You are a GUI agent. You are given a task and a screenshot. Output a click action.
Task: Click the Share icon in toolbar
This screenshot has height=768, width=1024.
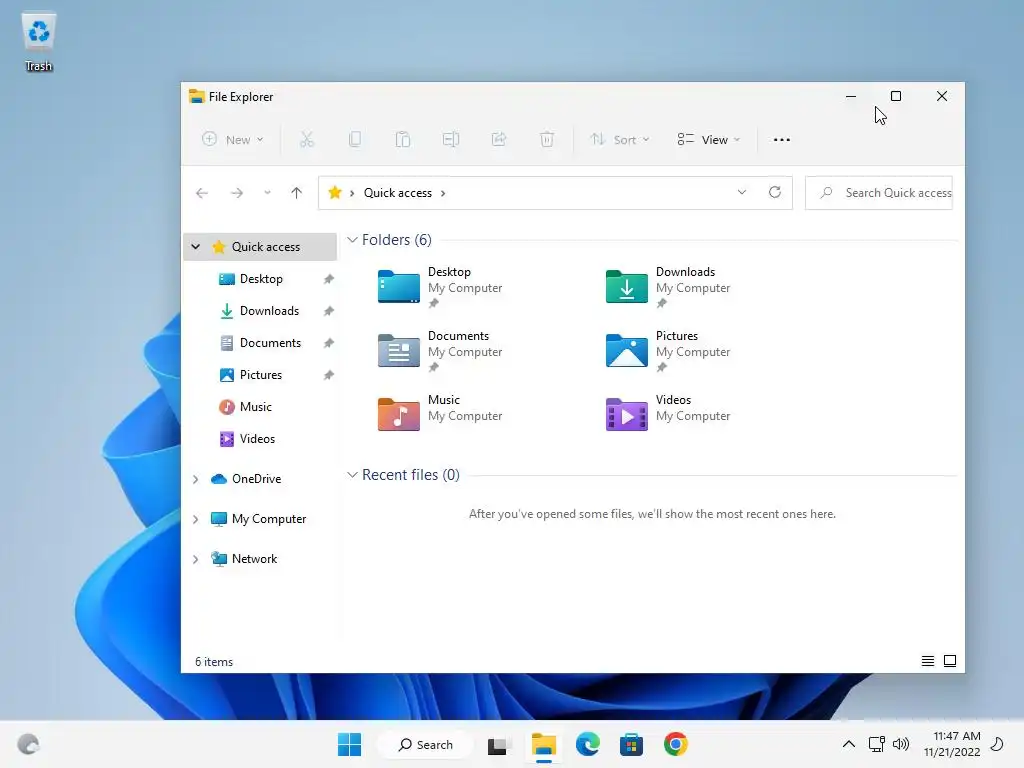[499, 139]
